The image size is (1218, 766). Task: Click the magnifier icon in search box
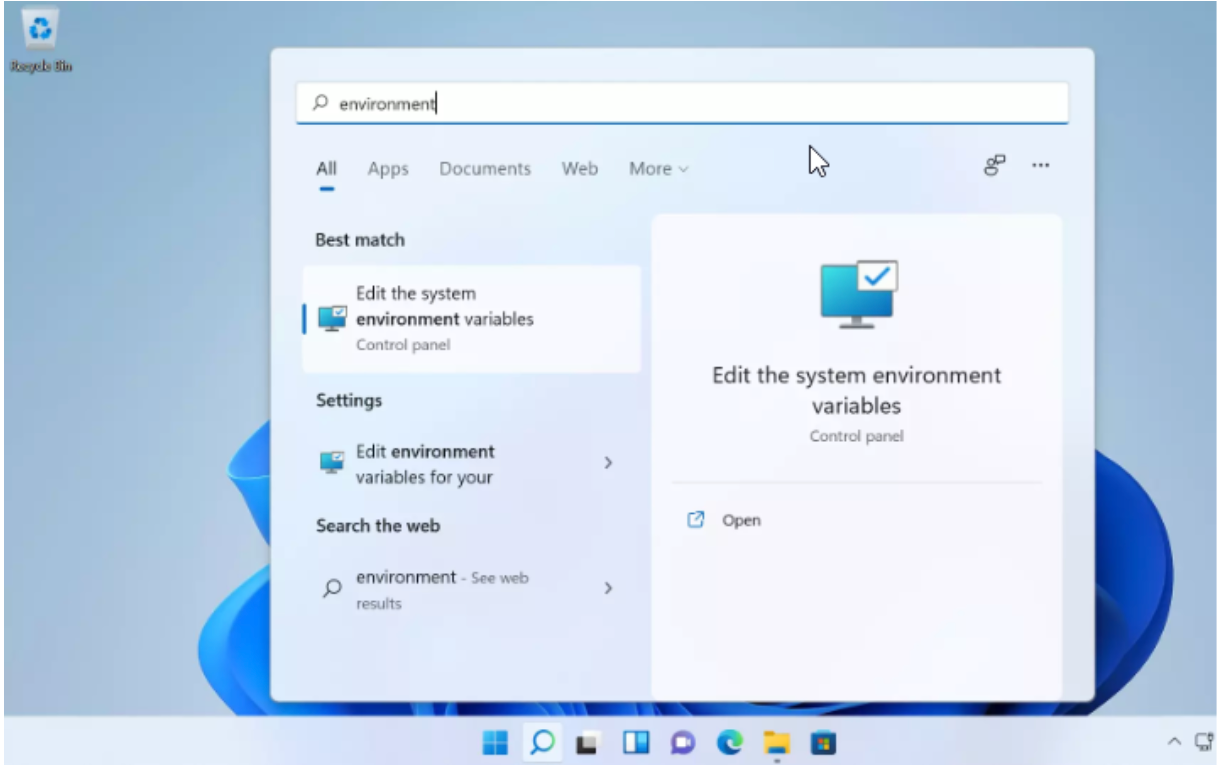click(321, 103)
